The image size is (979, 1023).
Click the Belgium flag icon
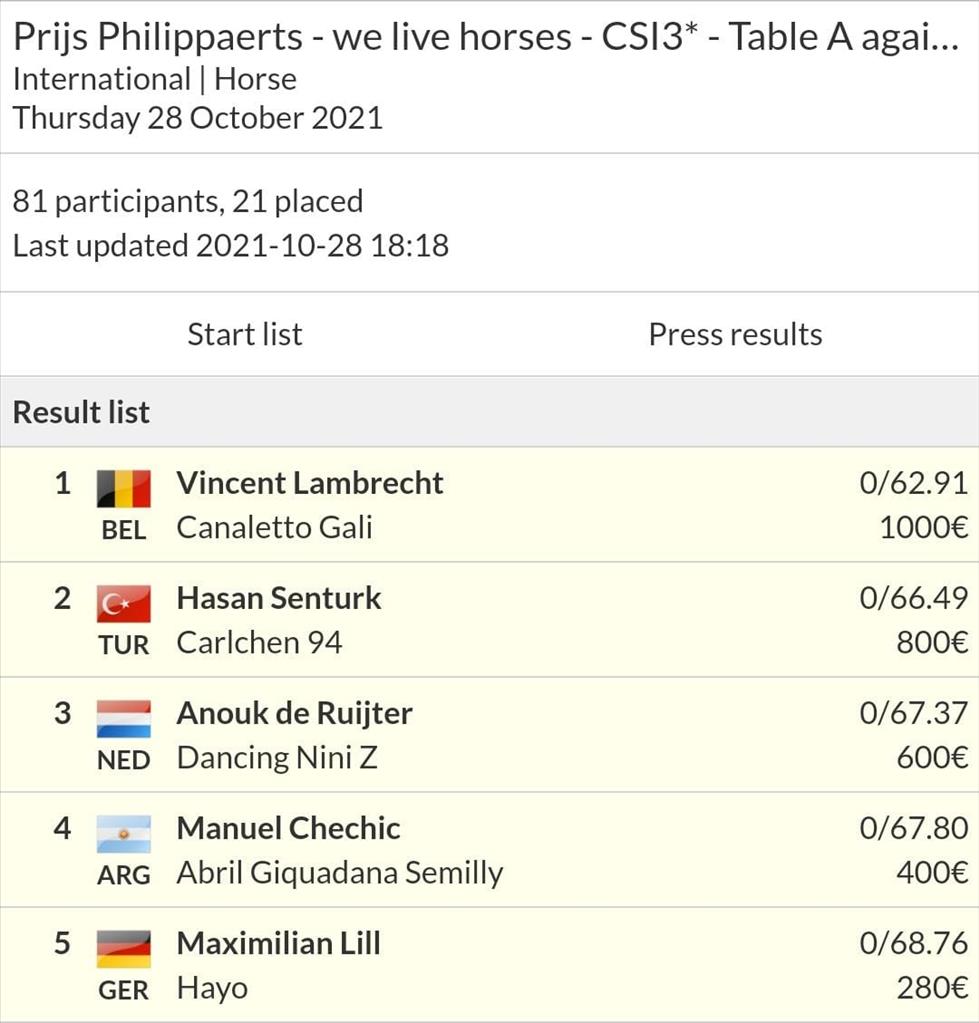tap(124, 489)
